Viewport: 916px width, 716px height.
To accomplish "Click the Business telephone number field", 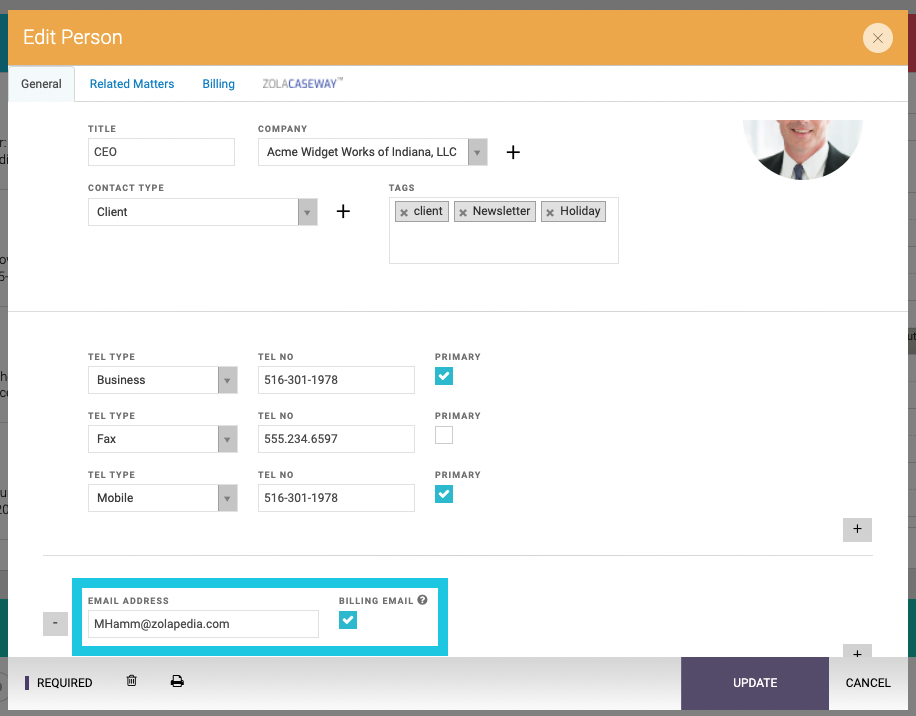I will [336, 380].
